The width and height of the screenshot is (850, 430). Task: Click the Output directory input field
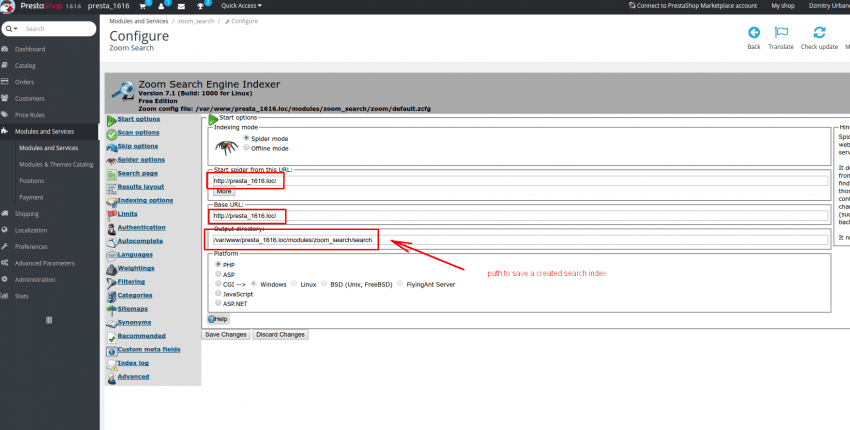pos(519,240)
